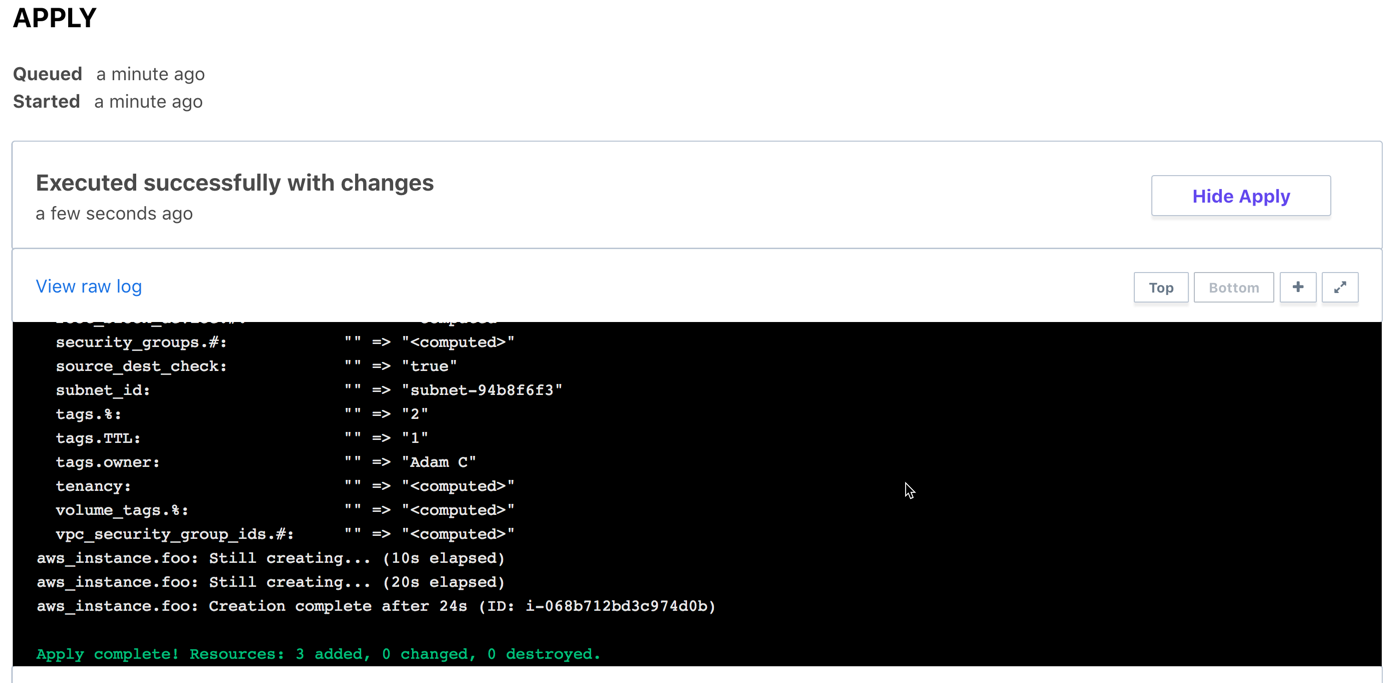Click the green 'Apply complete!' log line

pos(318,654)
